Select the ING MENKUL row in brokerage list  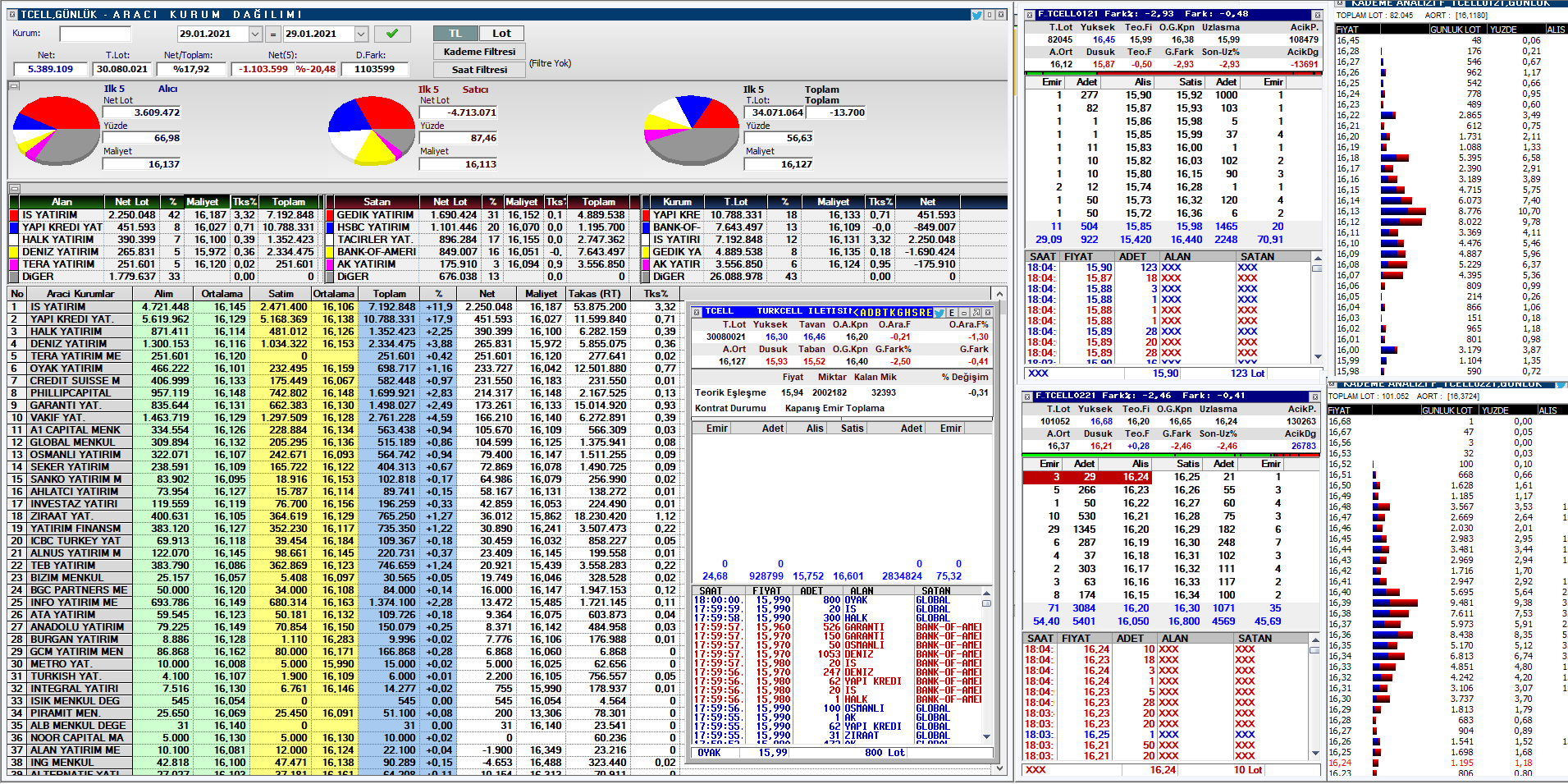click(x=345, y=763)
